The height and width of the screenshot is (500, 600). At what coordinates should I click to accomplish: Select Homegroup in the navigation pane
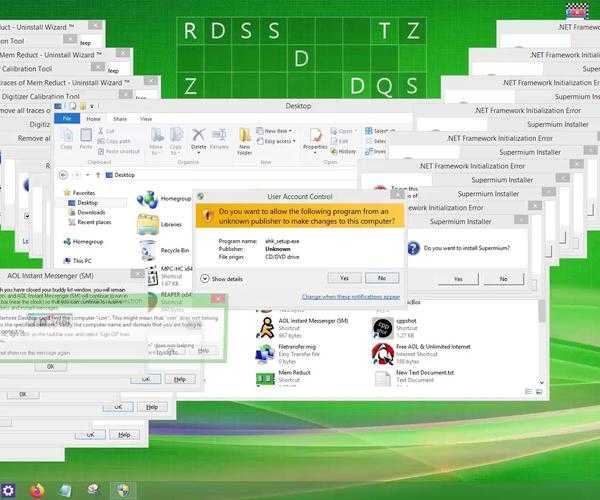click(83, 242)
